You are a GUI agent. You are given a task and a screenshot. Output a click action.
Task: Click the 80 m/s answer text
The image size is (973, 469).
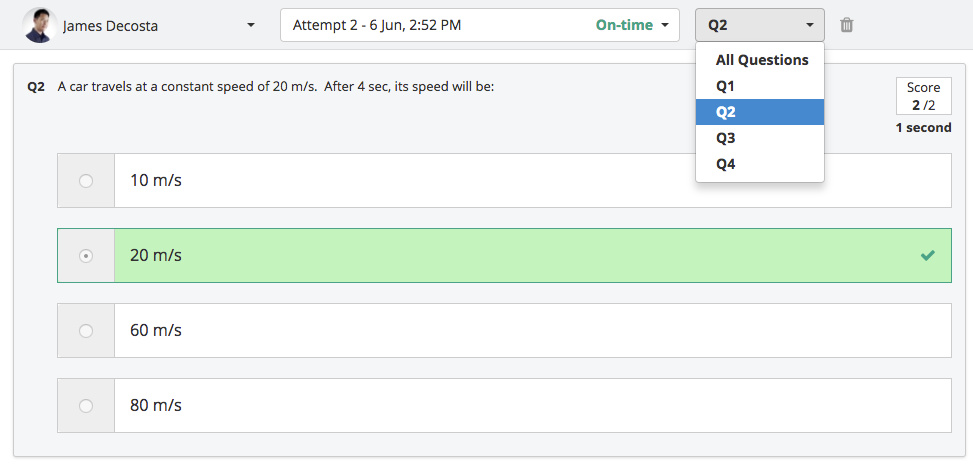click(x=156, y=406)
